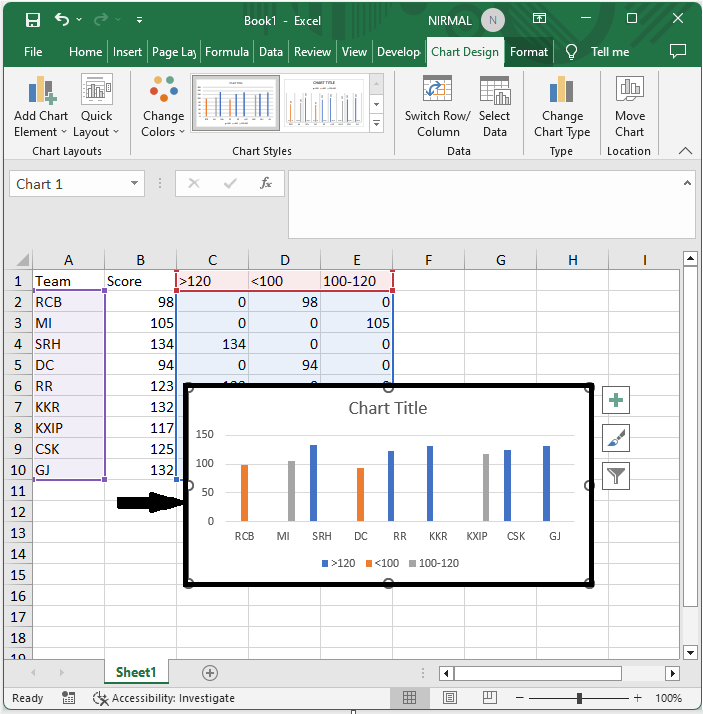Viewport: 703px width, 714px height.
Task: Click inside the Name Box showing Chart 1
Action: tap(68, 184)
